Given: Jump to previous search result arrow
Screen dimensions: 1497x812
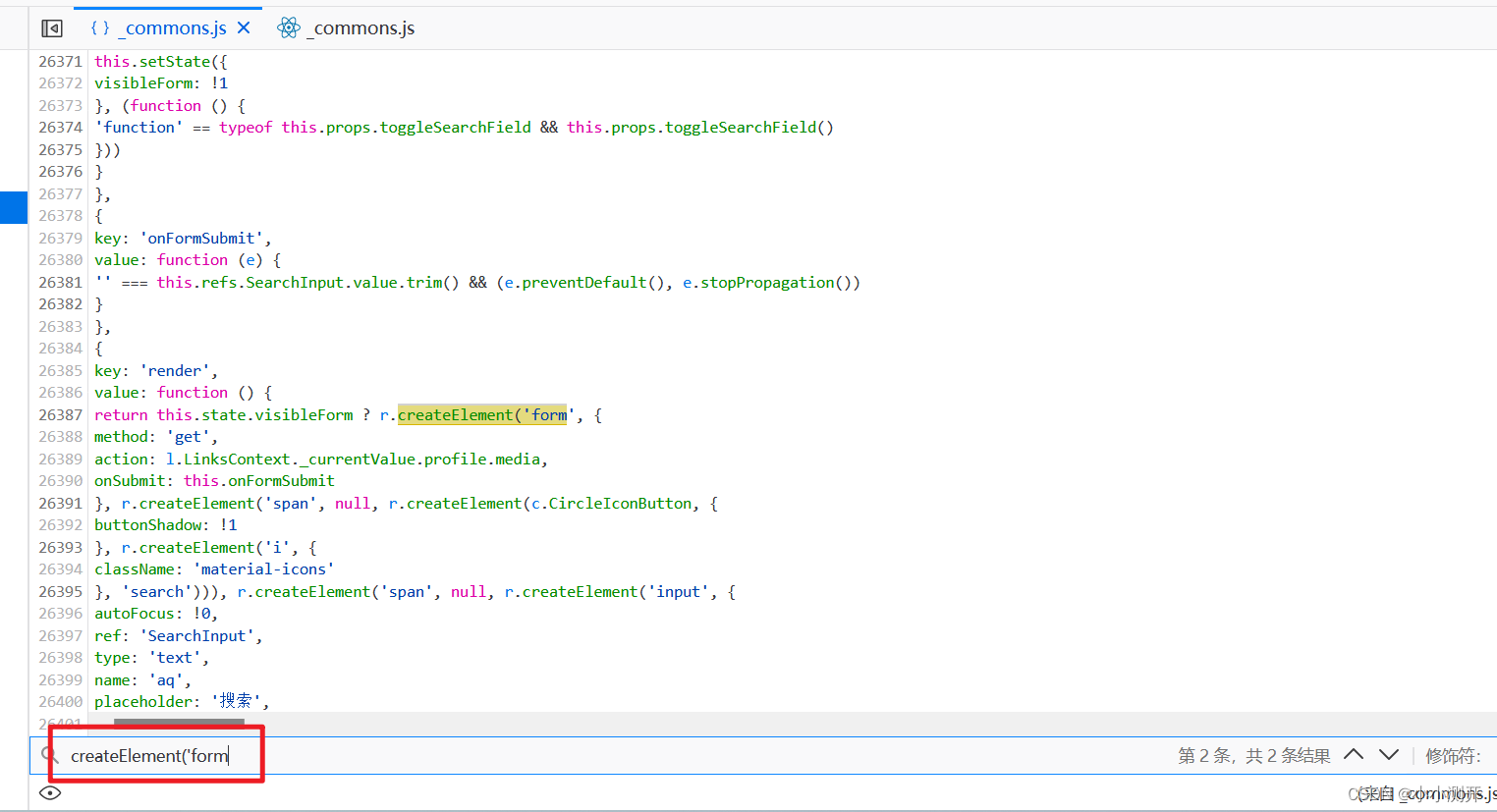Looking at the screenshot, I should pyautogui.click(x=1354, y=754).
